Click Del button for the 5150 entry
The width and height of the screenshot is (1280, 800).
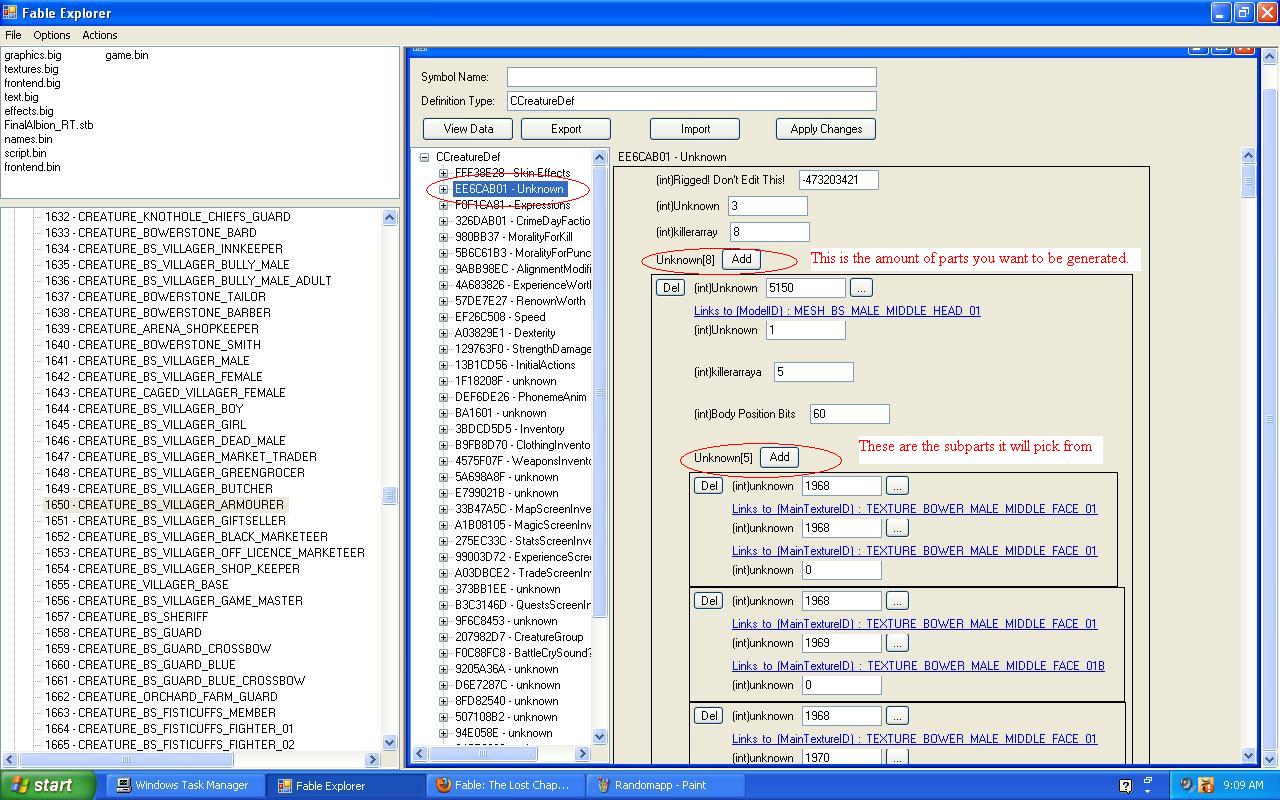coord(670,288)
